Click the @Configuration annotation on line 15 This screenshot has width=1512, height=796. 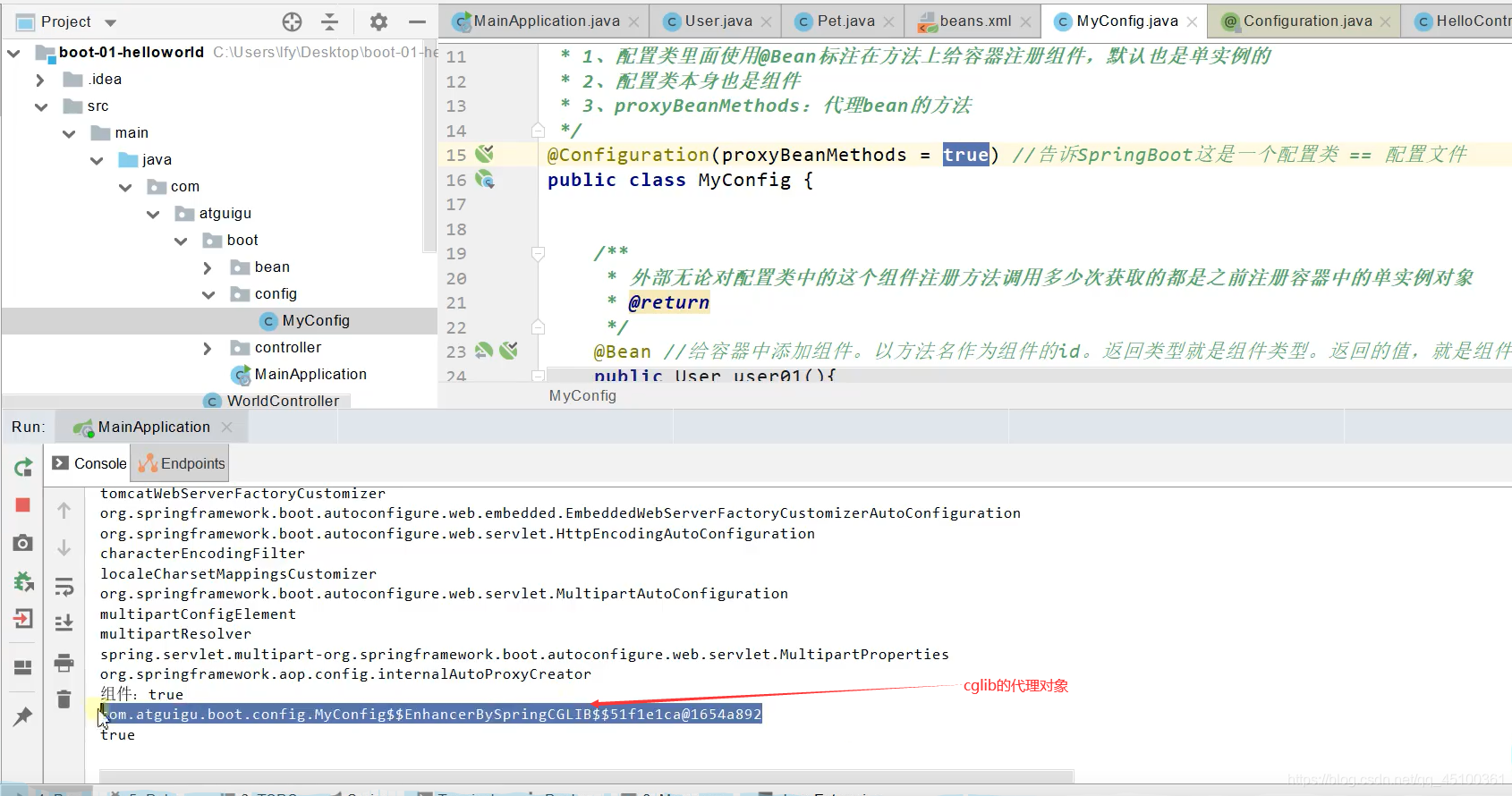point(628,155)
